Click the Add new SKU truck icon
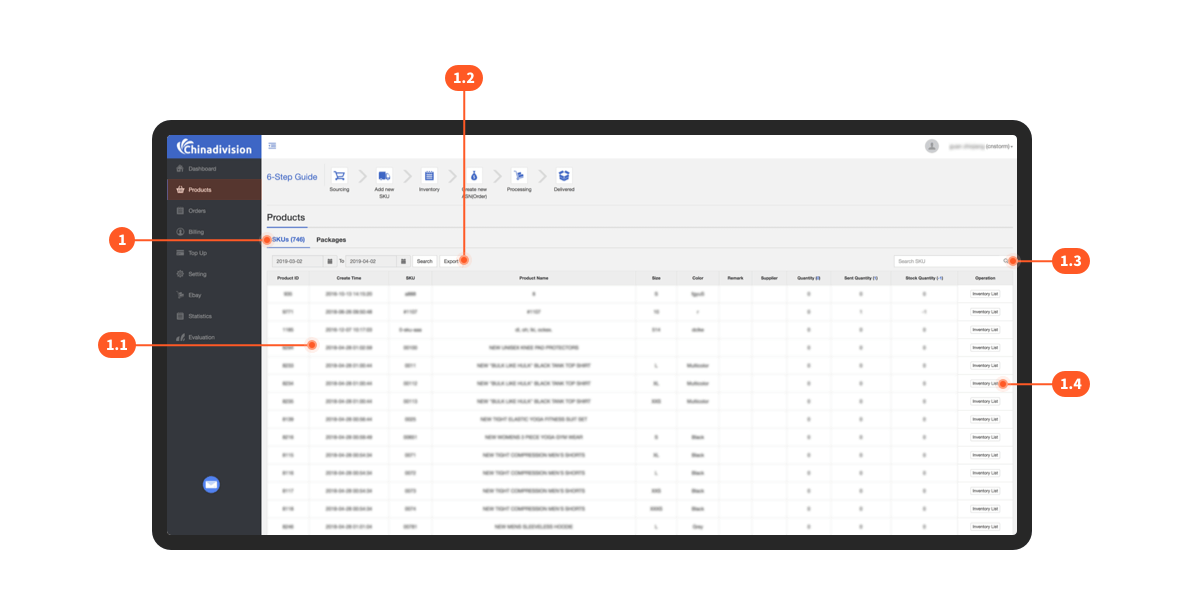Screen dimensions: 1200x600 pos(384,175)
